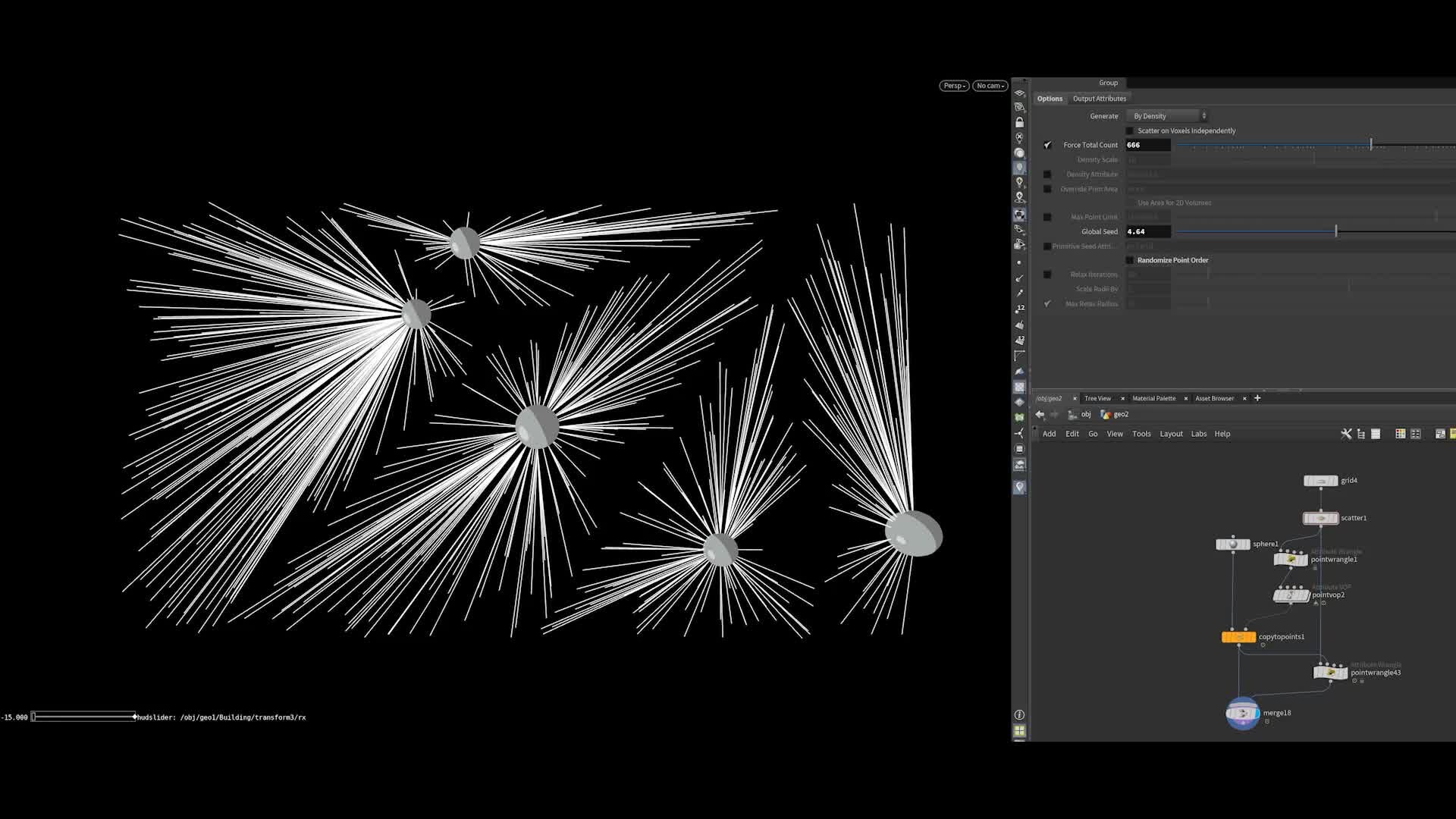Open the Generate By Density dropdown
1456x819 pixels.
pyautogui.click(x=1167, y=116)
